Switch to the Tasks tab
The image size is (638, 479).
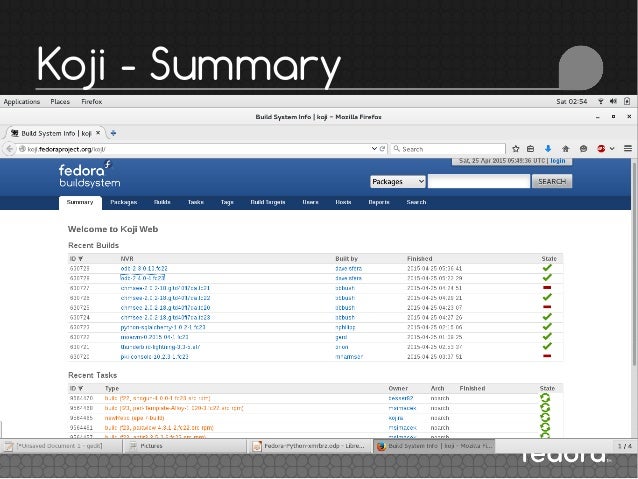(x=196, y=202)
